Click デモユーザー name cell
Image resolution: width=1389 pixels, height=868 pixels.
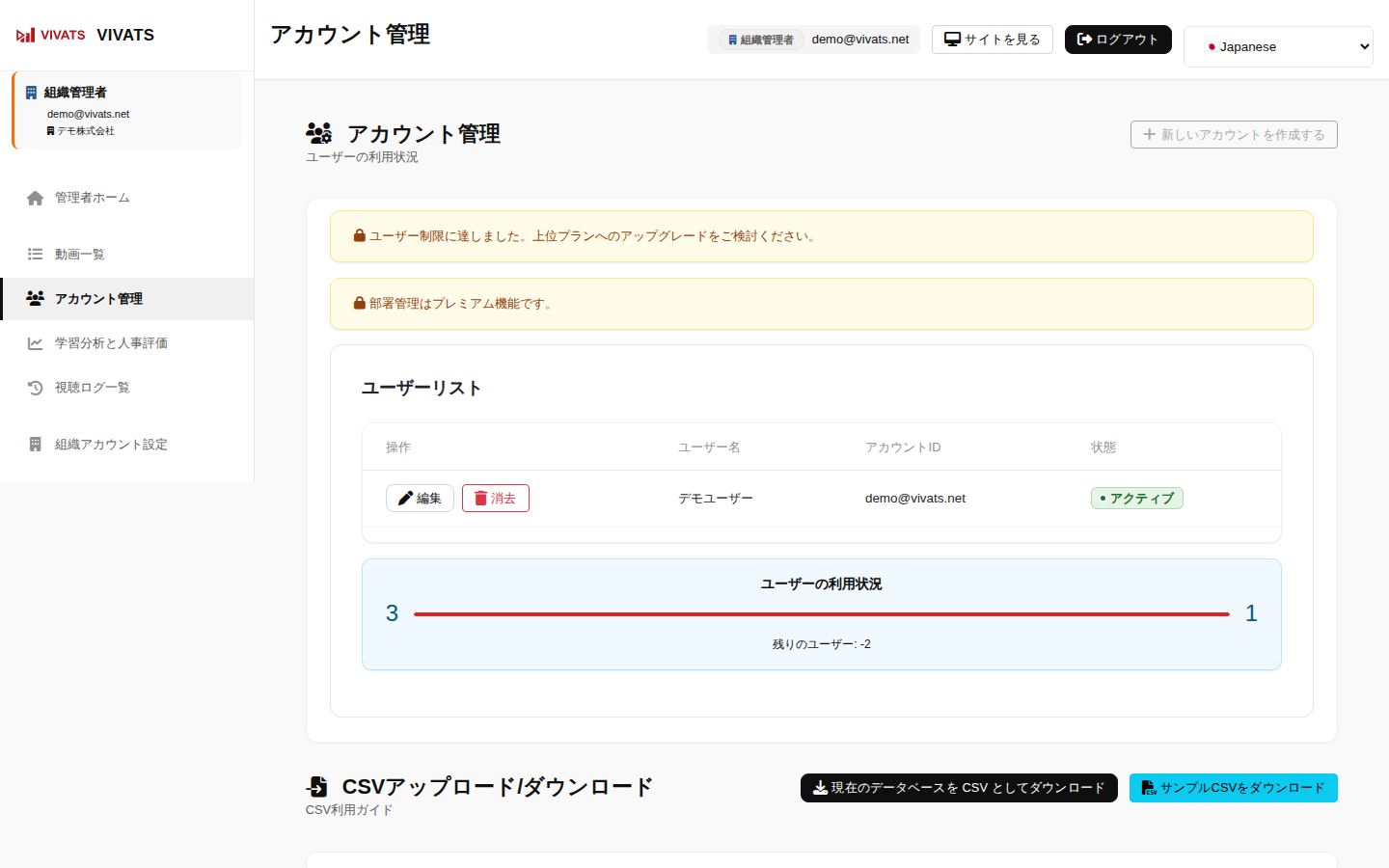pyautogui.click(x=716, y=499)
